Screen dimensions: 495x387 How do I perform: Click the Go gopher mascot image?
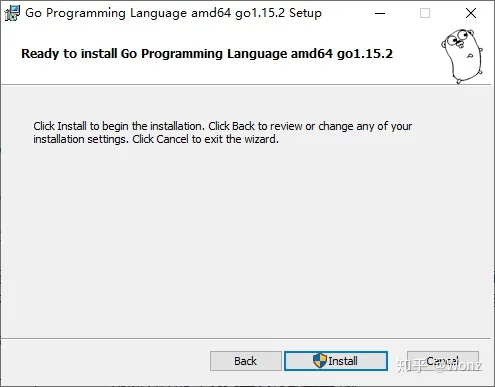[462, 56]
